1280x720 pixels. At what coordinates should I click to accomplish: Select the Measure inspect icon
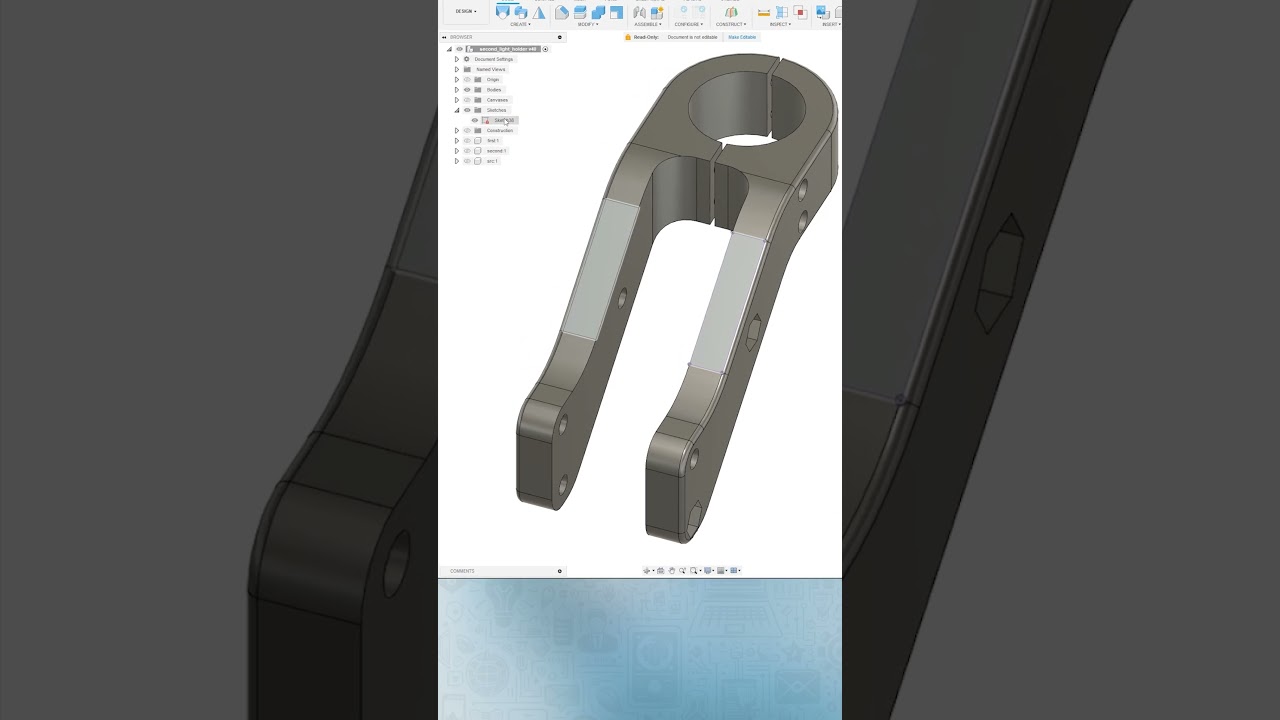763,12
